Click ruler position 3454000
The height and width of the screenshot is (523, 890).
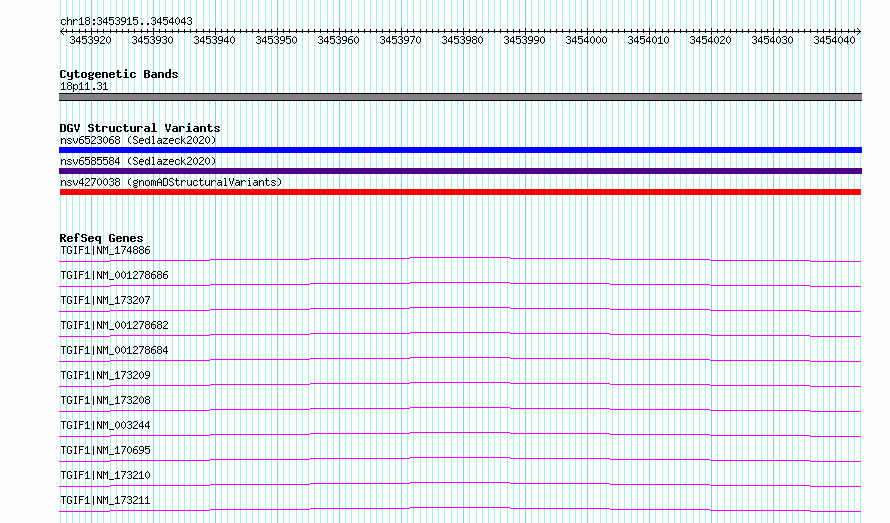[x=586, y=40]
